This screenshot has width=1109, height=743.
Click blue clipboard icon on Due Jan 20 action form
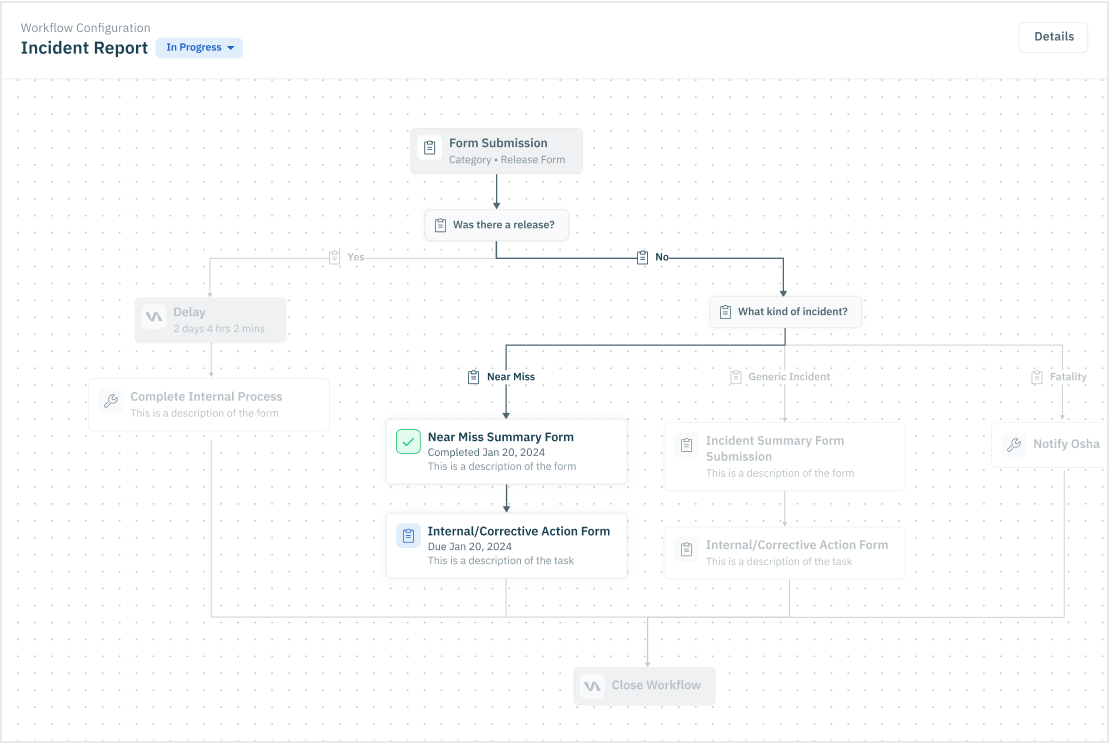(408, 536)
